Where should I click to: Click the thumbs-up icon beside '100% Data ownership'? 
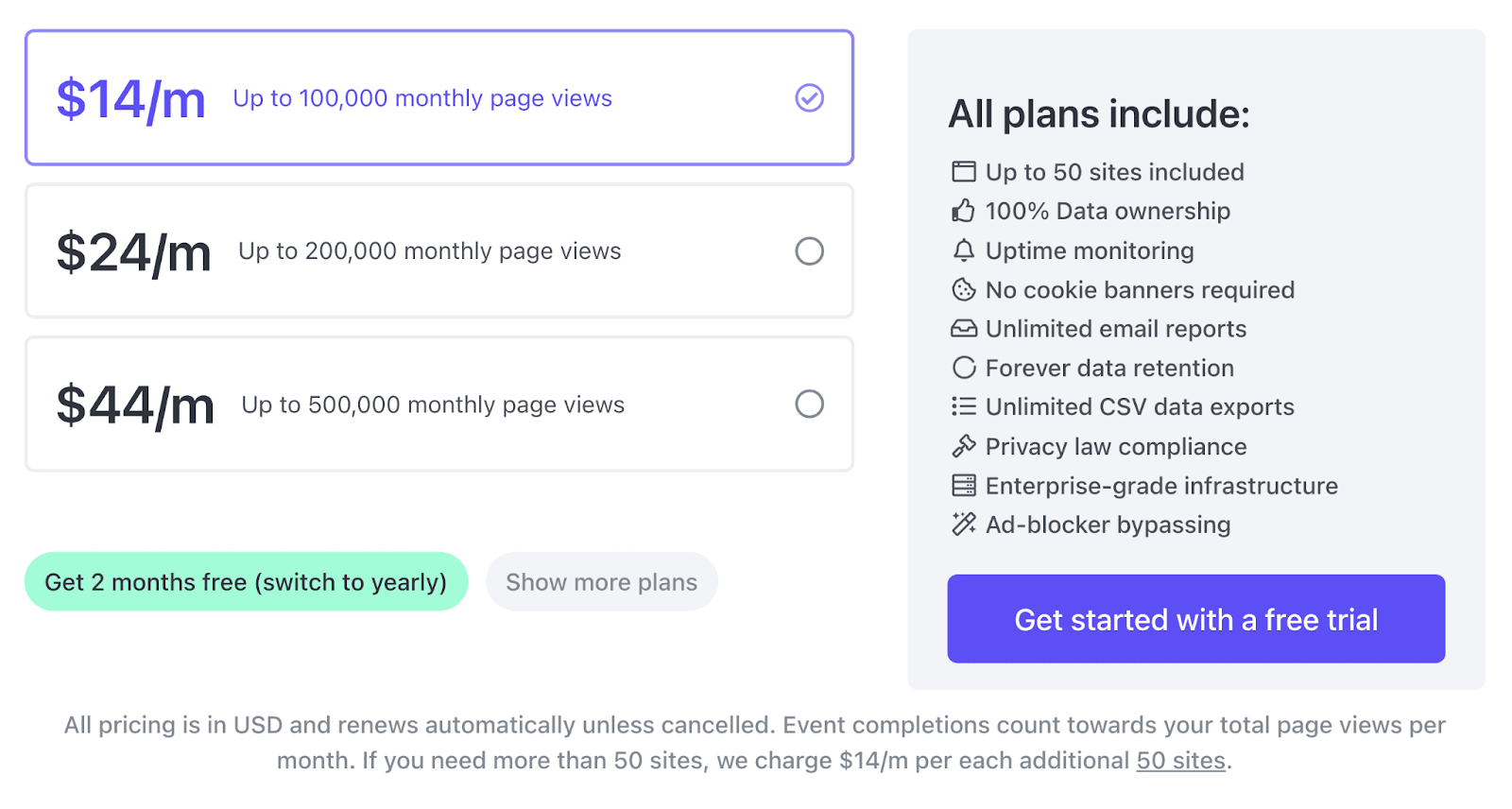pyautogui.click(x=963, y=211)
